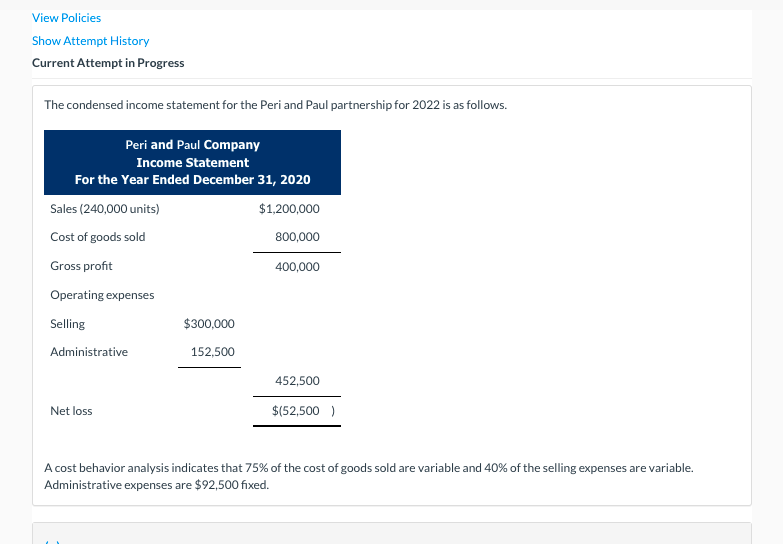Click the condensed income statement intro sentence
783x544 pixels.
click(x=276, y=105)
